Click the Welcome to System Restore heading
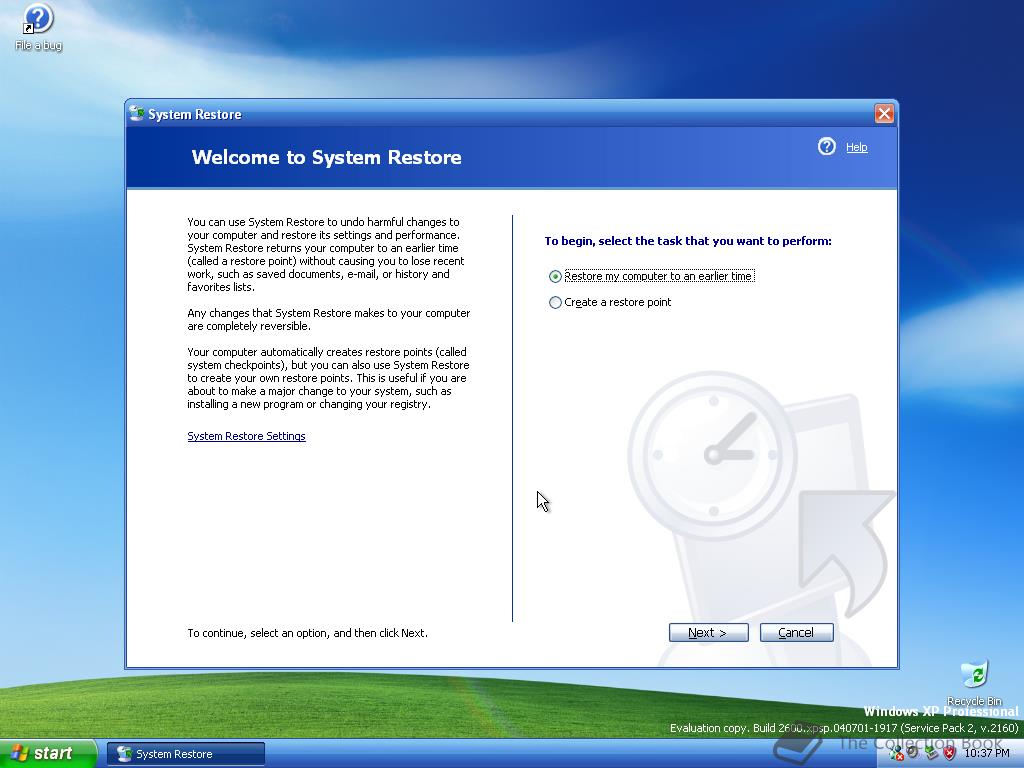 (326, 157)
